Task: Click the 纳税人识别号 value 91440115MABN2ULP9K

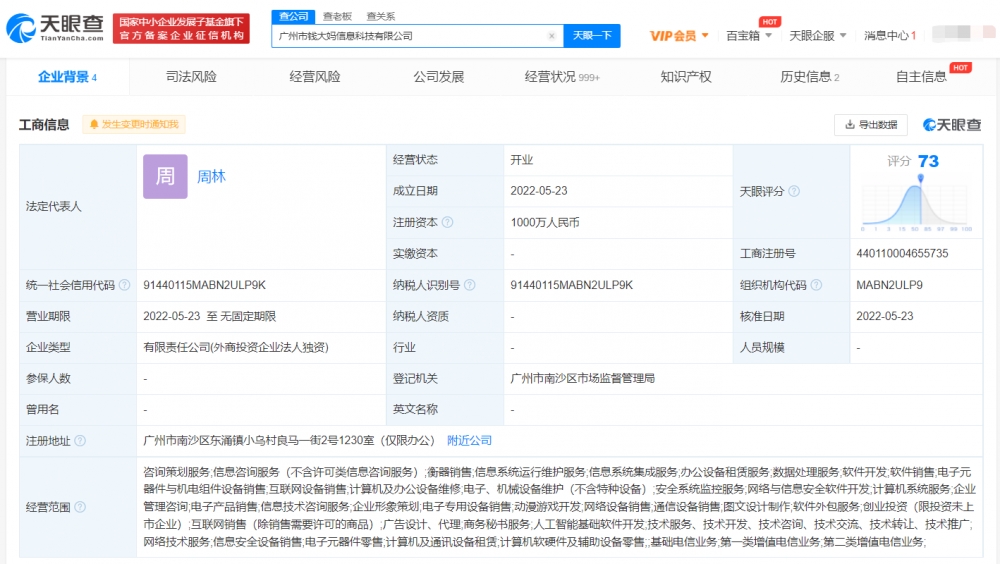Action: coord(571,285)
